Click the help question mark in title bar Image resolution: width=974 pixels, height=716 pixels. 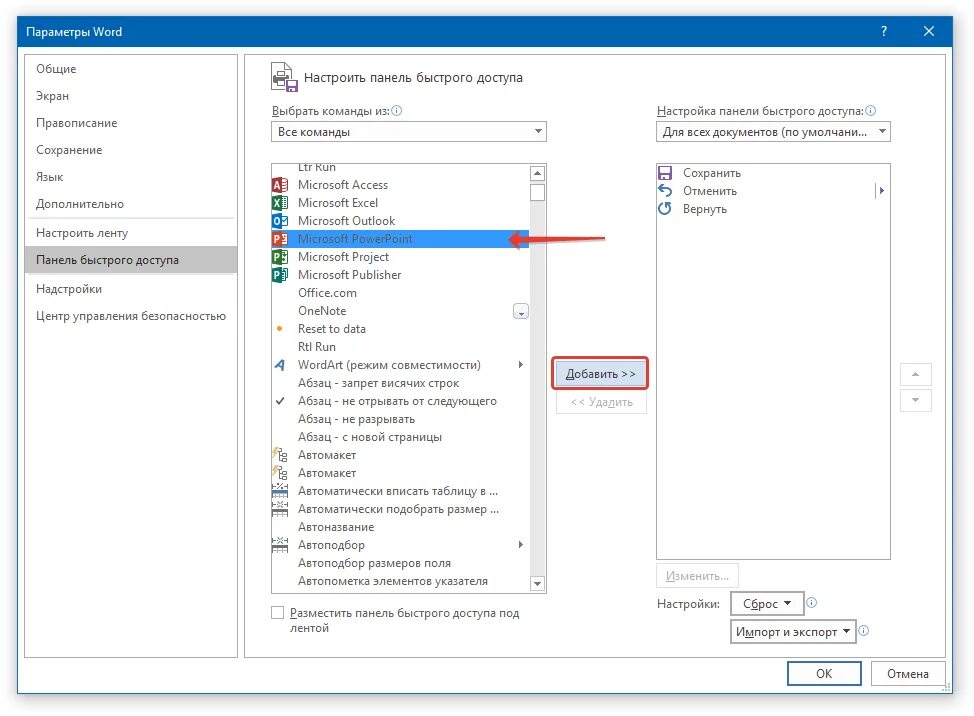click(x=884, y=31)
